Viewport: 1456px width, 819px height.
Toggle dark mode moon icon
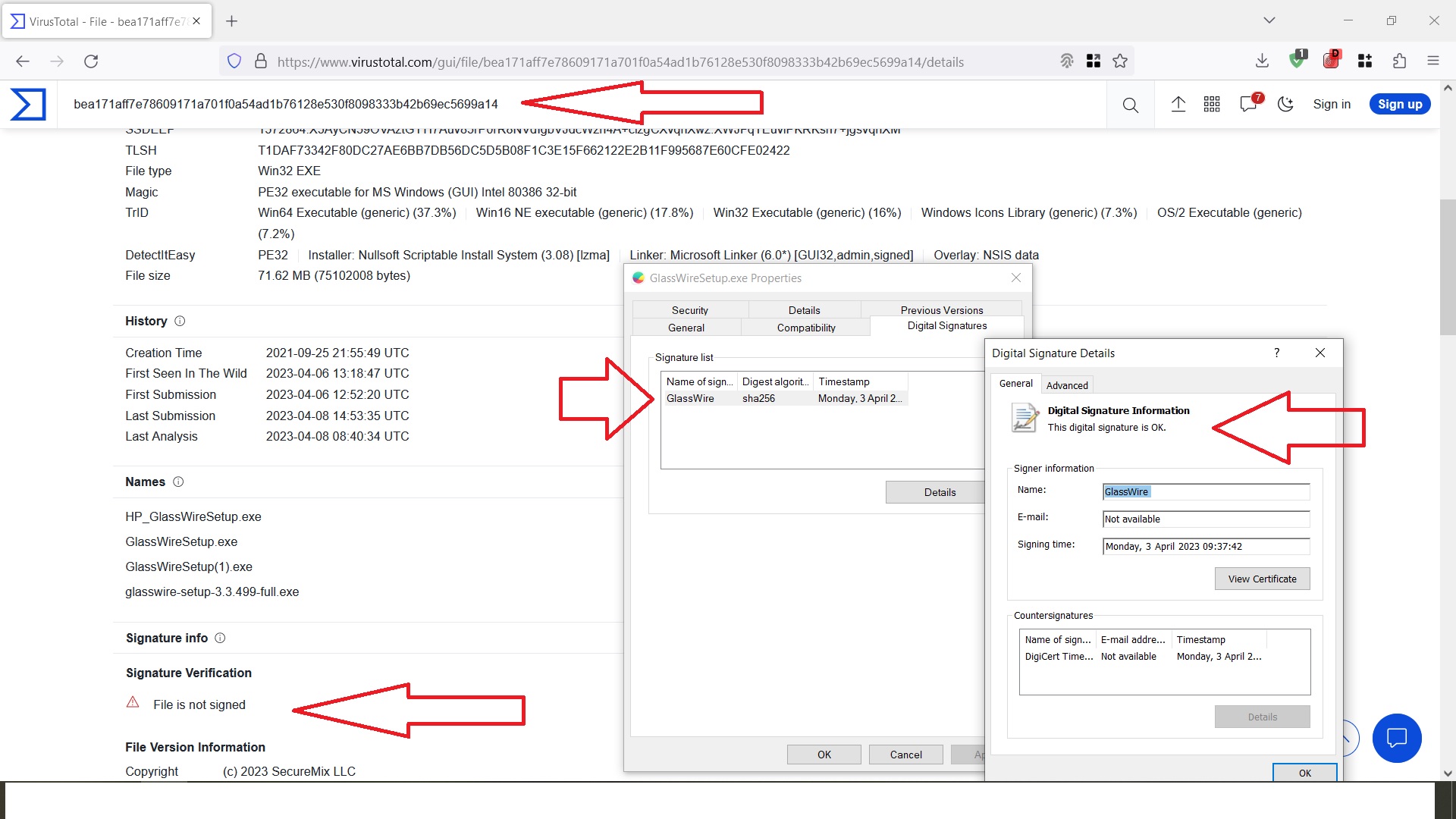[x=1285, y=104]
